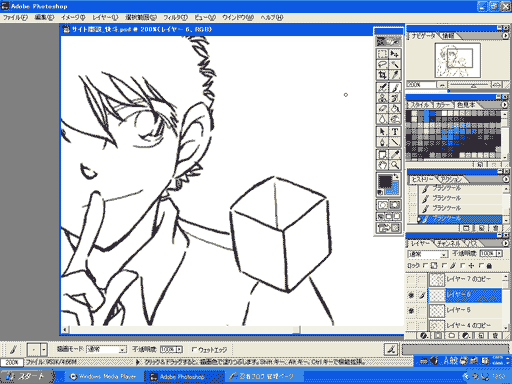Open the Layers panel menu arrow
512x384 pixels.
[506, 243]
